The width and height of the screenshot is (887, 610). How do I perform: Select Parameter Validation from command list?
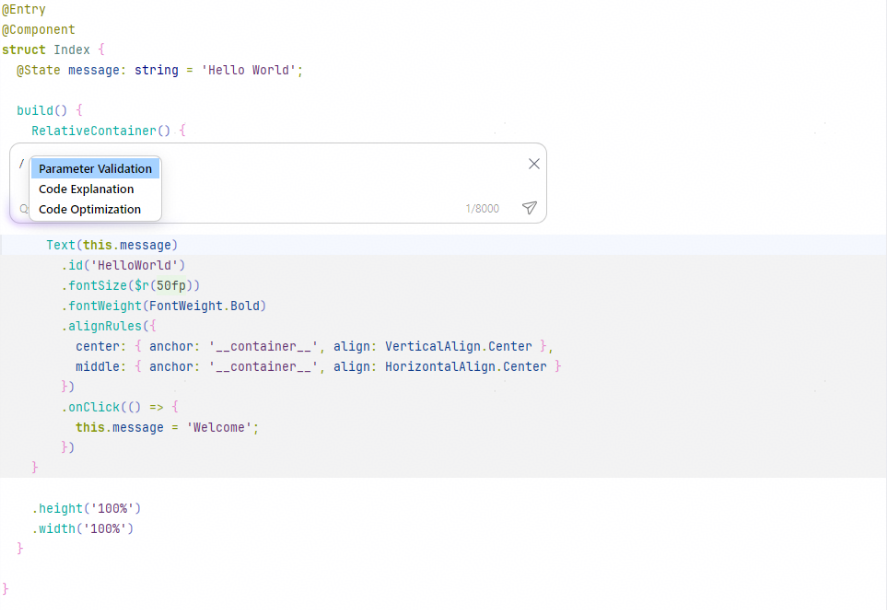[x=95, y=169]
